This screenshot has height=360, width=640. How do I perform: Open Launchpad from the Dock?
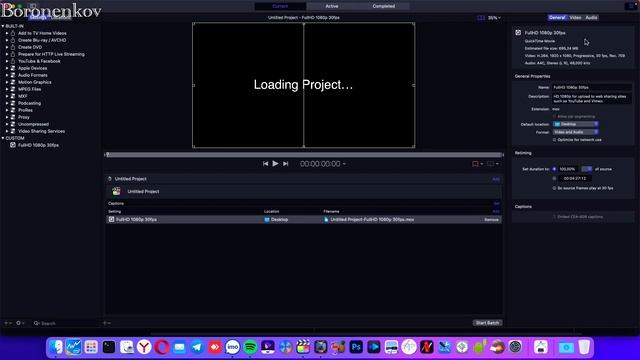pos(91,347)
